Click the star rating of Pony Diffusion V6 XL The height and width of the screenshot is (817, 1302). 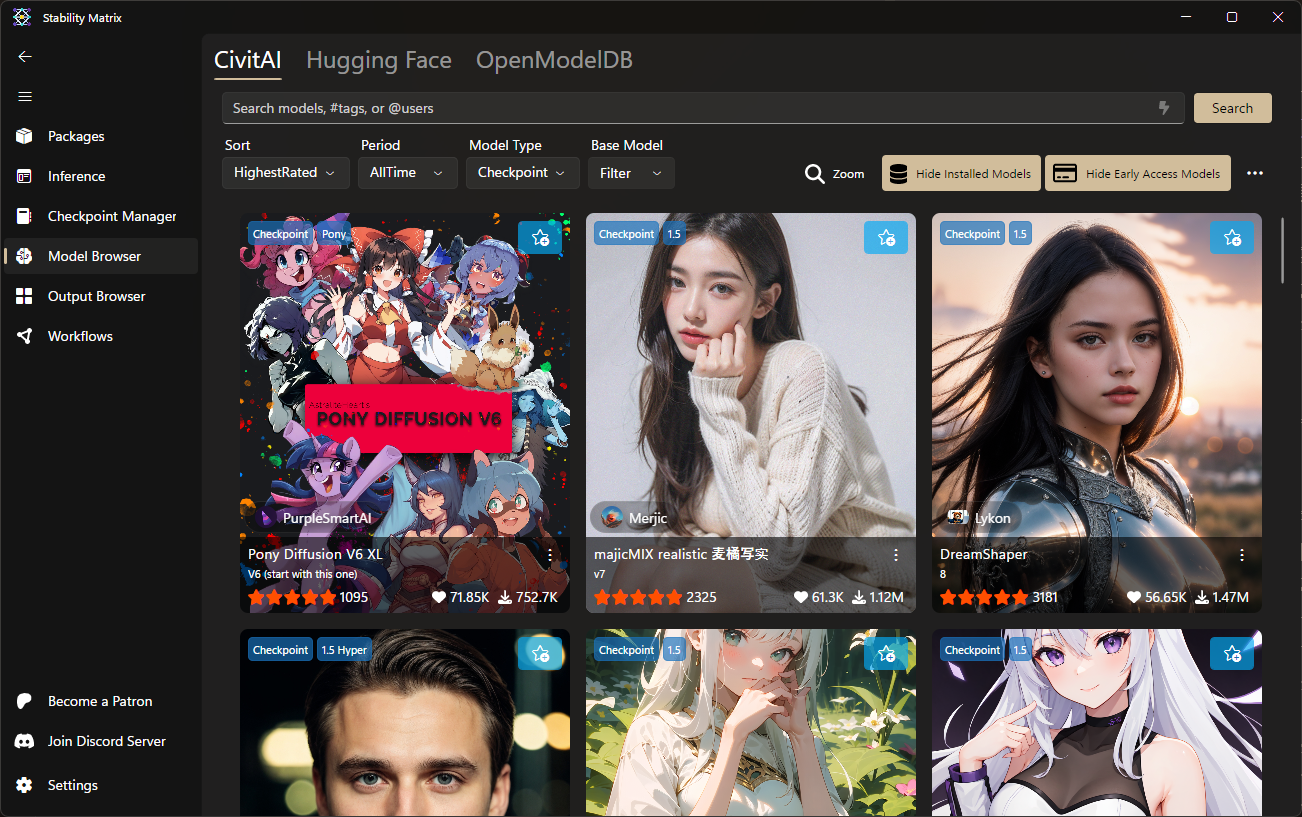click(292, 597)
